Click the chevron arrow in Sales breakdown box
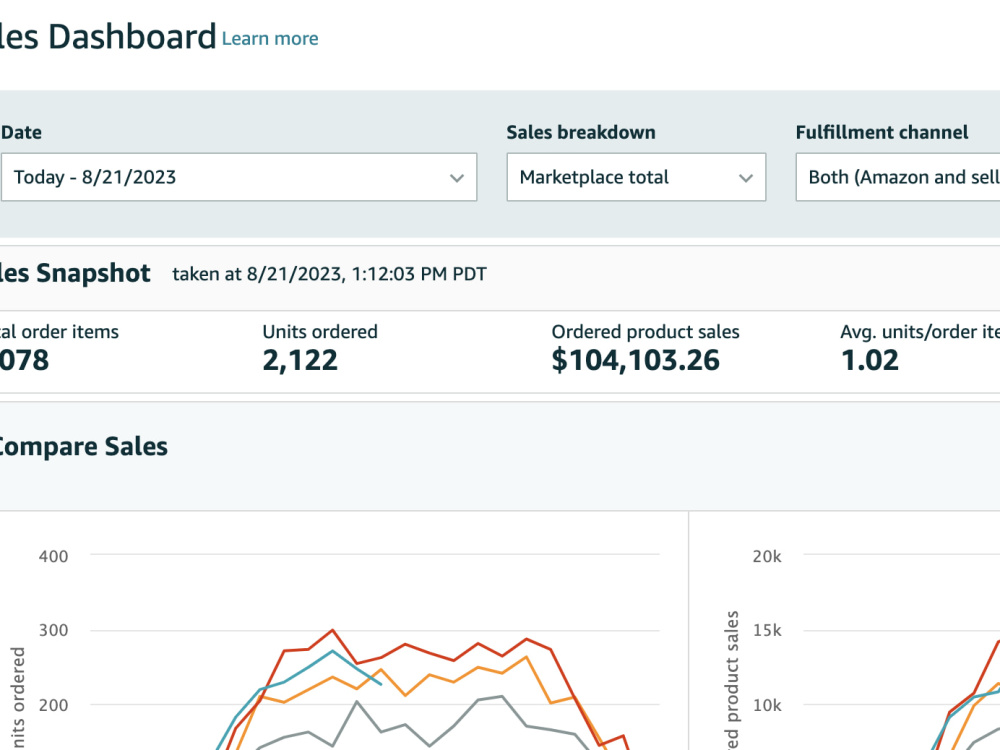 point(746,178)
